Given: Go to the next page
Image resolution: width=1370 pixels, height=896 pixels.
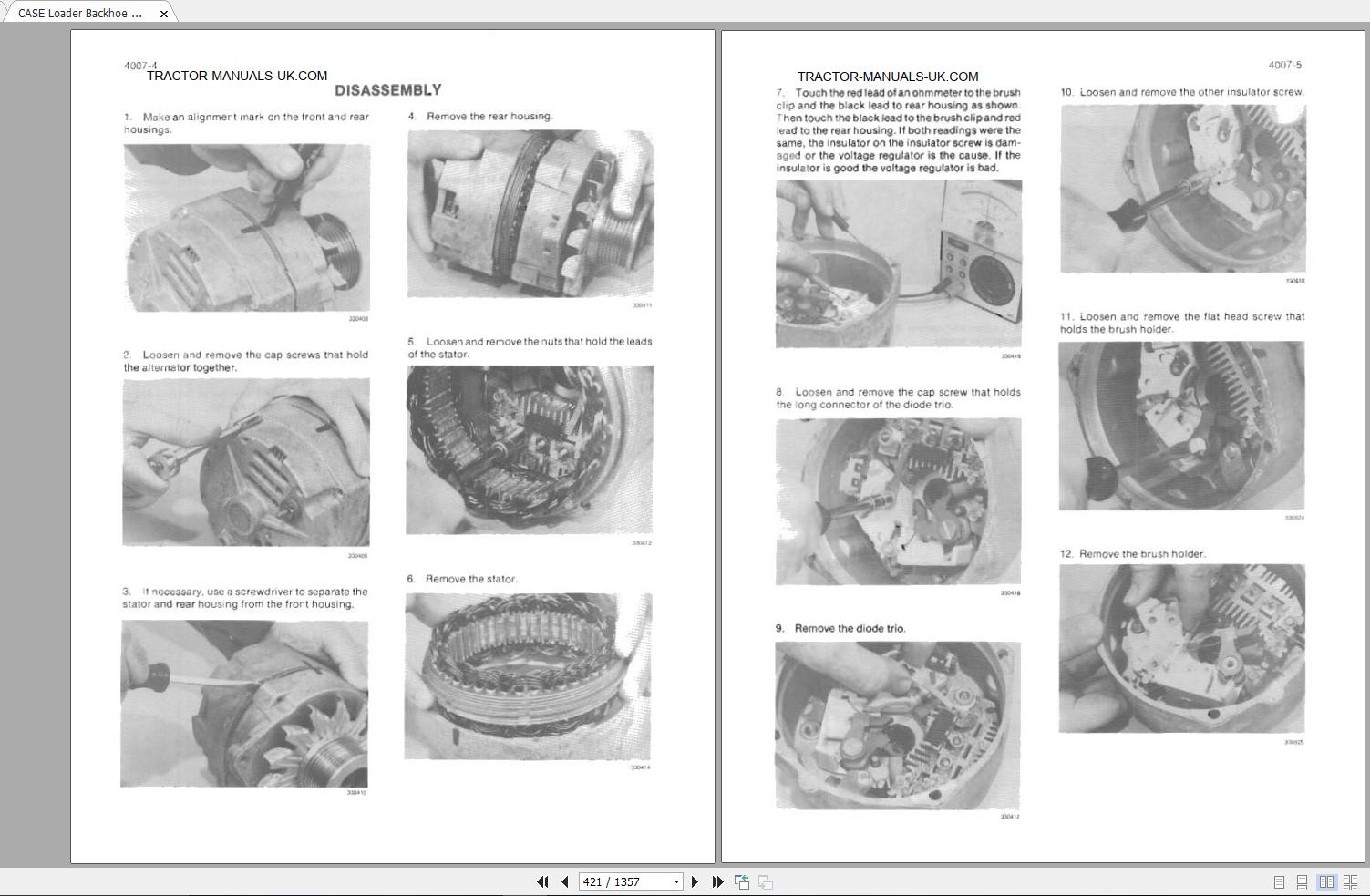Looking at the screenshot, I should [x=695, y=881].
